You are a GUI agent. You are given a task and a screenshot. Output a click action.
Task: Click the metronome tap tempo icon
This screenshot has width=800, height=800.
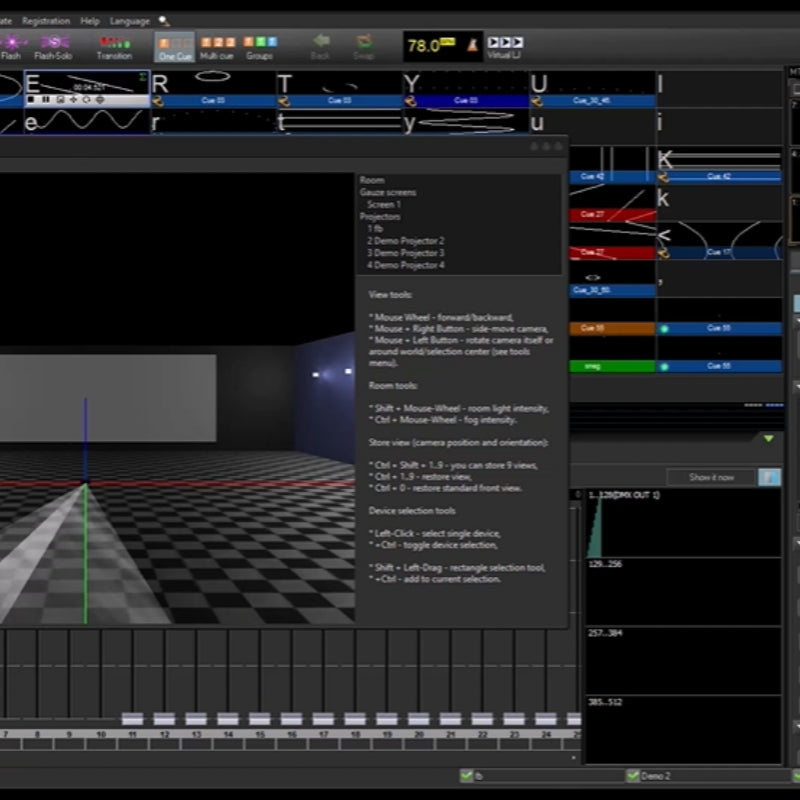(x=470, y=45)
